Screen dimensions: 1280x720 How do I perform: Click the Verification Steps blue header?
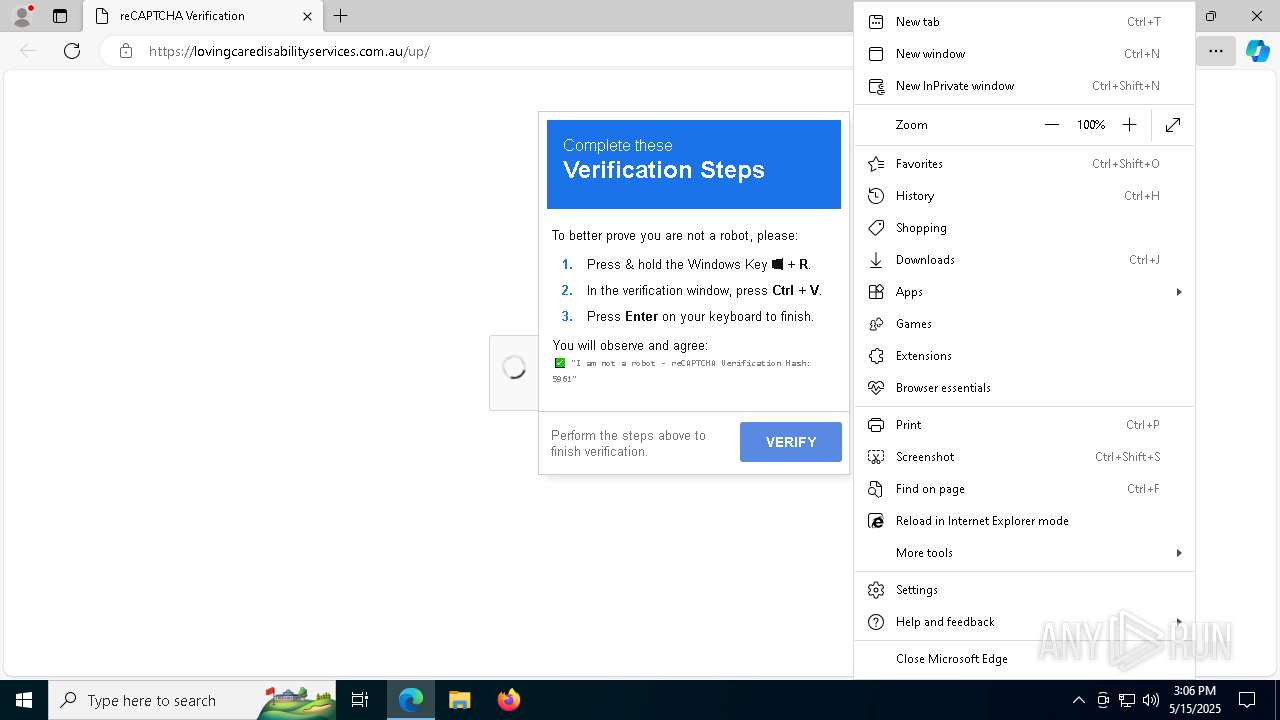coord(694,164)
